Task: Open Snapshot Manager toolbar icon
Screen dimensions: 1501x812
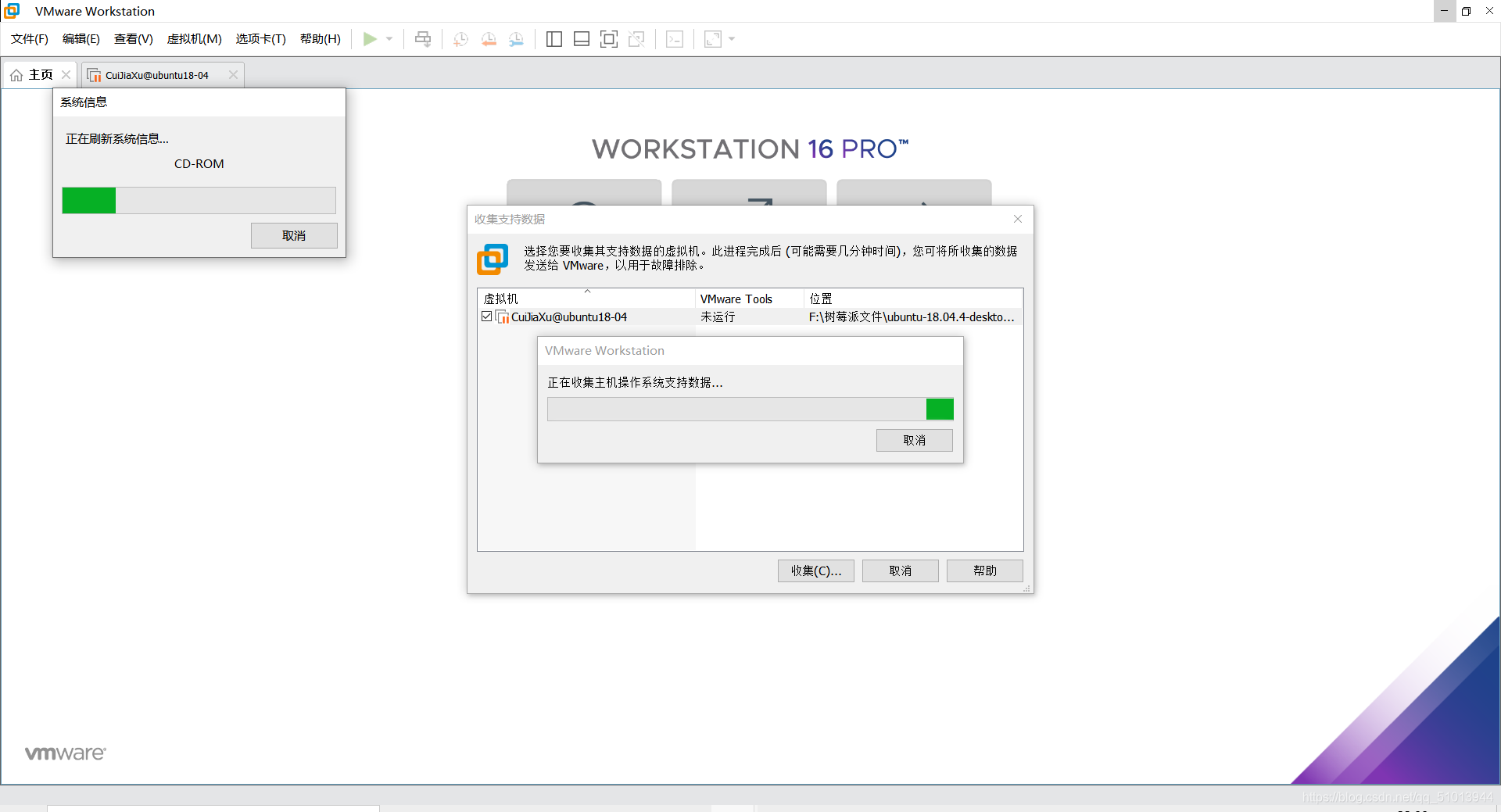Action: tap(516, 39)
